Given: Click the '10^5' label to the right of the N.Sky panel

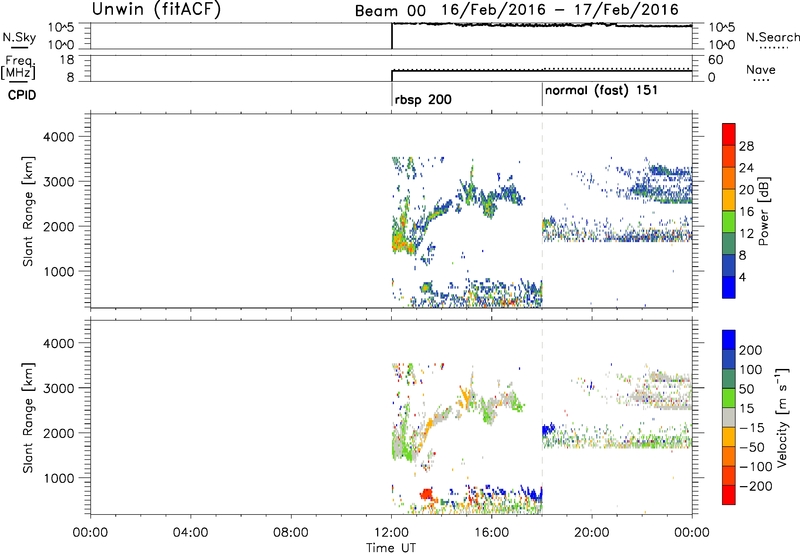Looking at the screenshot, I should coord(721,28).
